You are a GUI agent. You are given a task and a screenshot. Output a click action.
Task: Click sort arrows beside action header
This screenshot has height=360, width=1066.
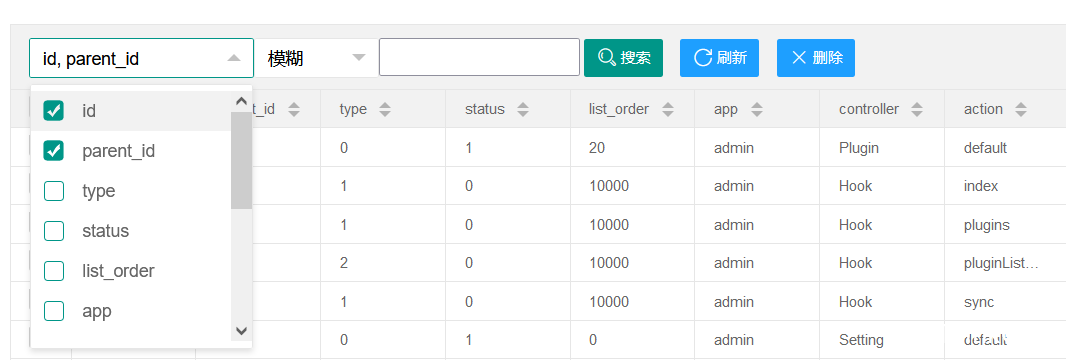click(x=1020, y=109)
